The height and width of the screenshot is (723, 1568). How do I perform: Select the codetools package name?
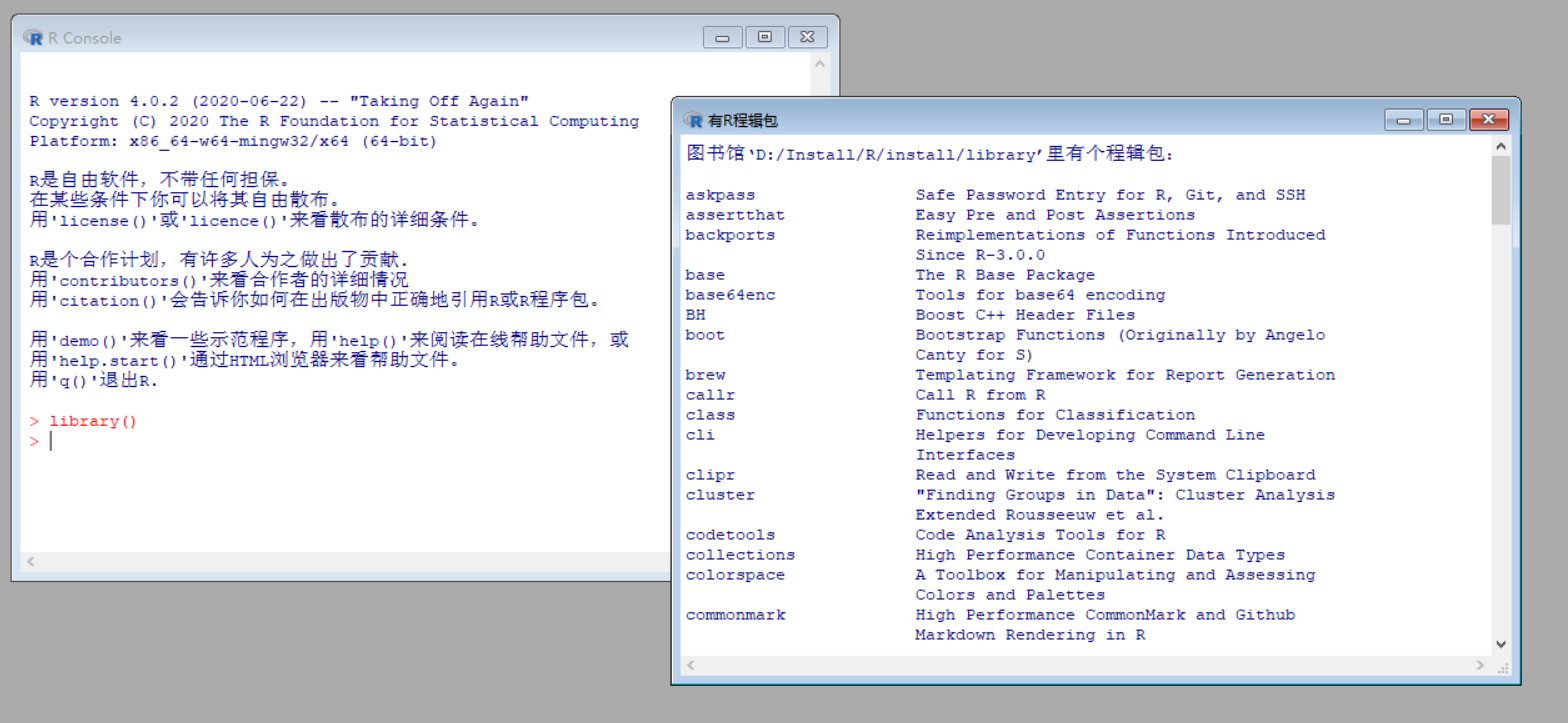pyautogui.click(x=730, y=535)
